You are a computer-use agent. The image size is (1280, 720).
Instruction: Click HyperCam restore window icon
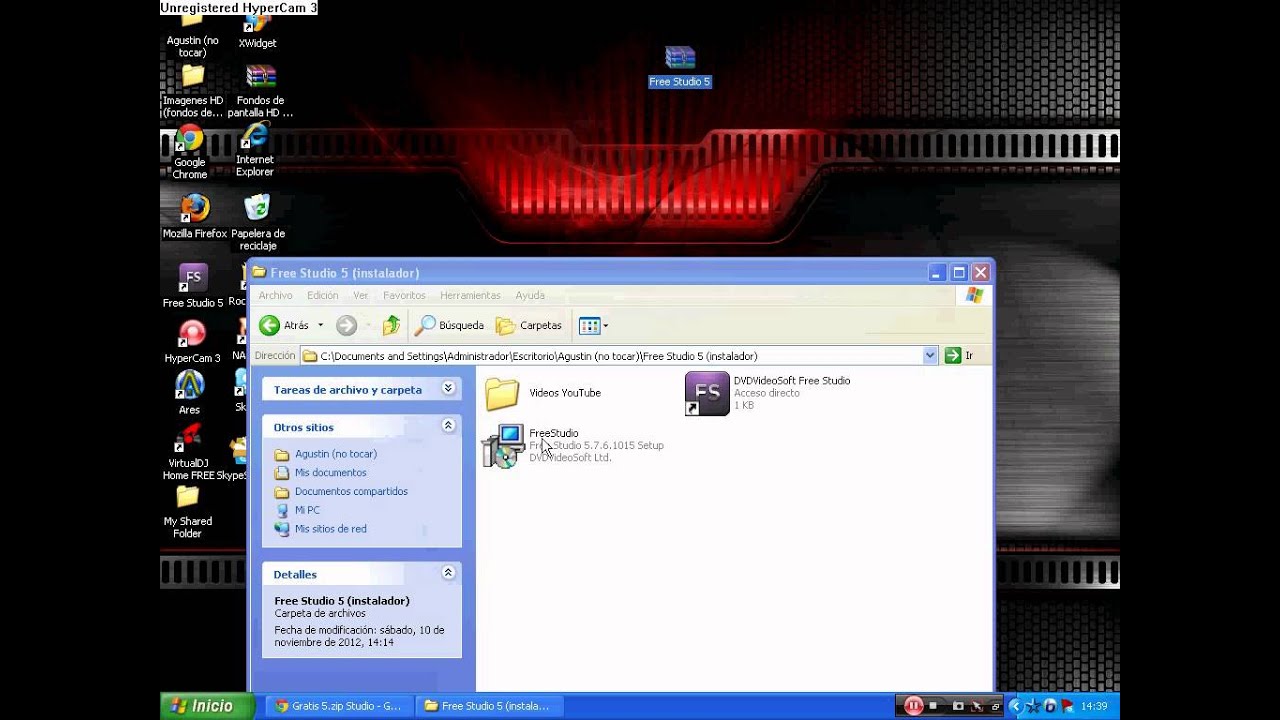[x=994, y=706]
